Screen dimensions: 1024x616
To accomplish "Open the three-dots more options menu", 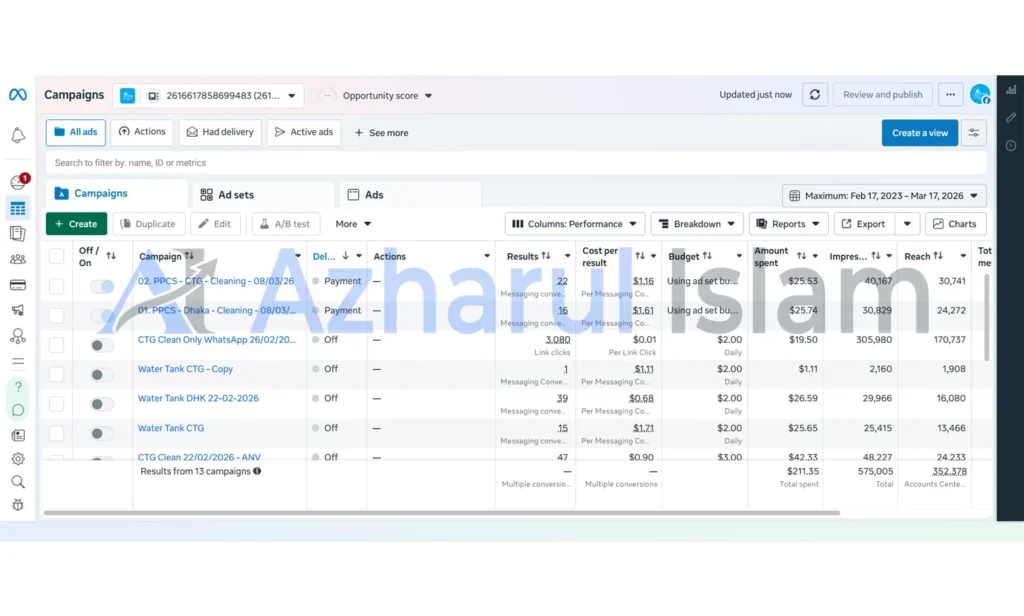I will [x=950, y=95].
